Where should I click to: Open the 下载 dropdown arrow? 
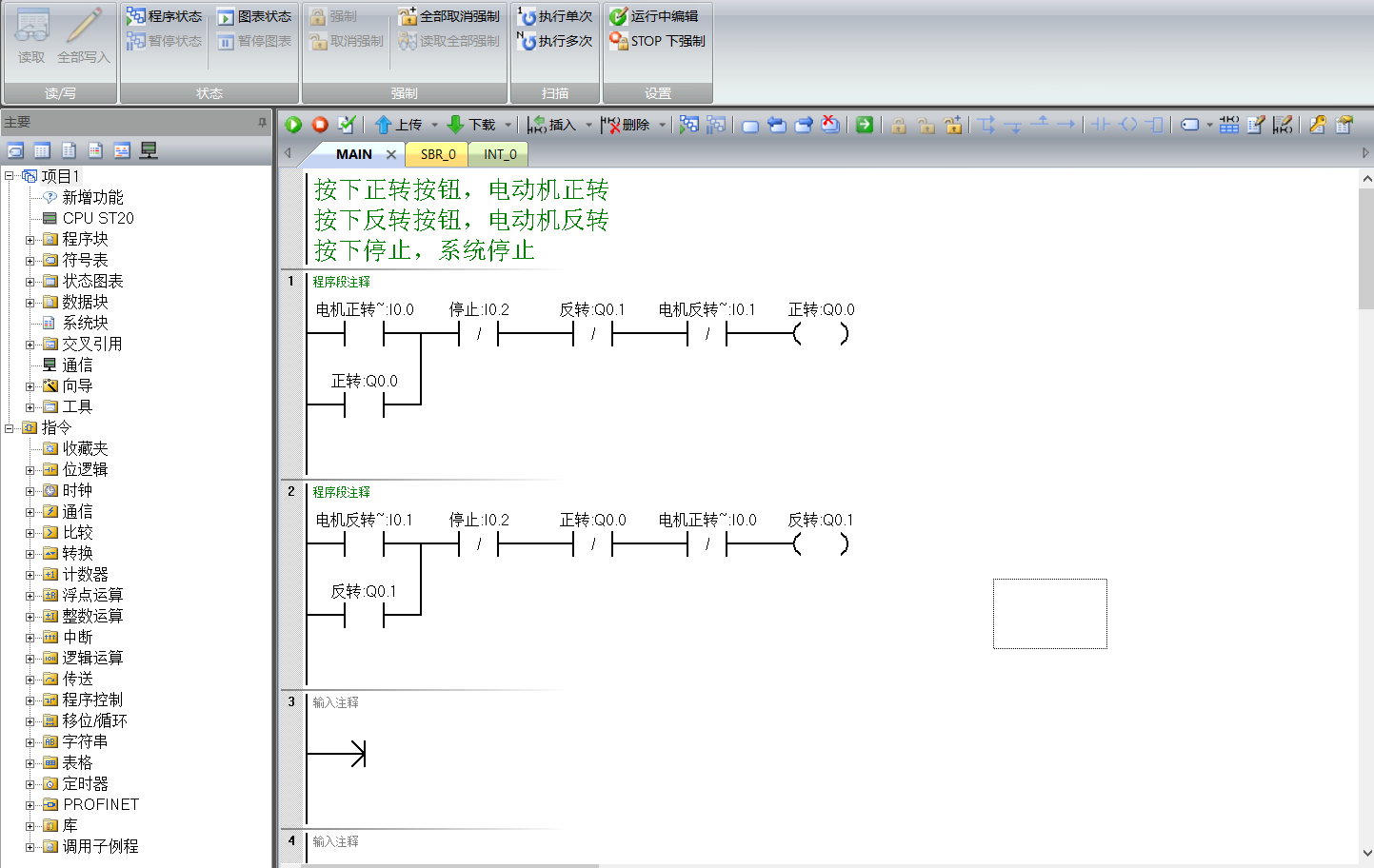[508, 125]
